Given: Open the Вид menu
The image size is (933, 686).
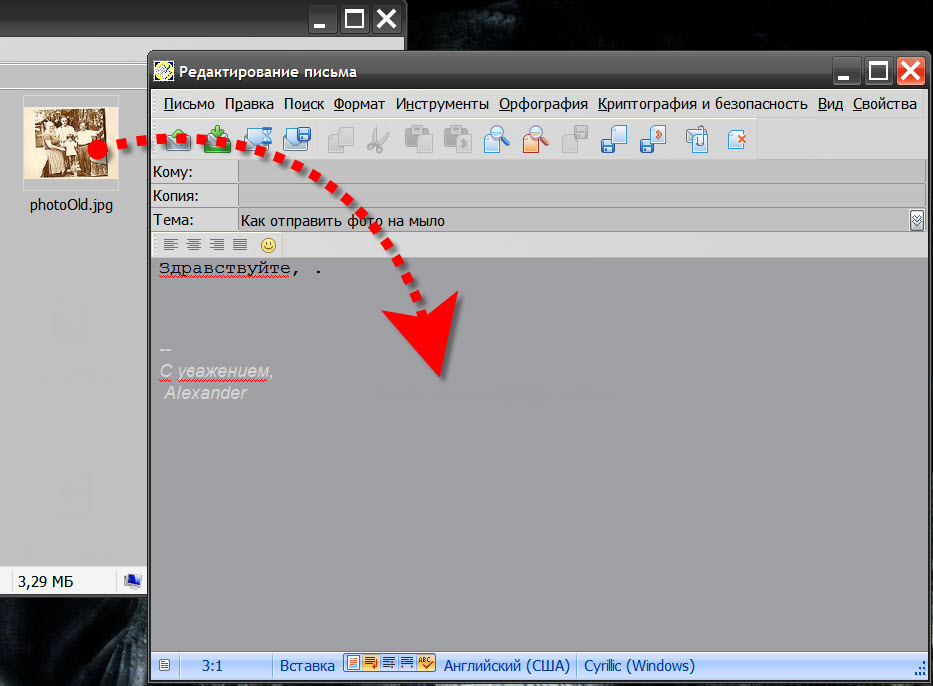Looking at the screenshot, I should pos(830,104).
